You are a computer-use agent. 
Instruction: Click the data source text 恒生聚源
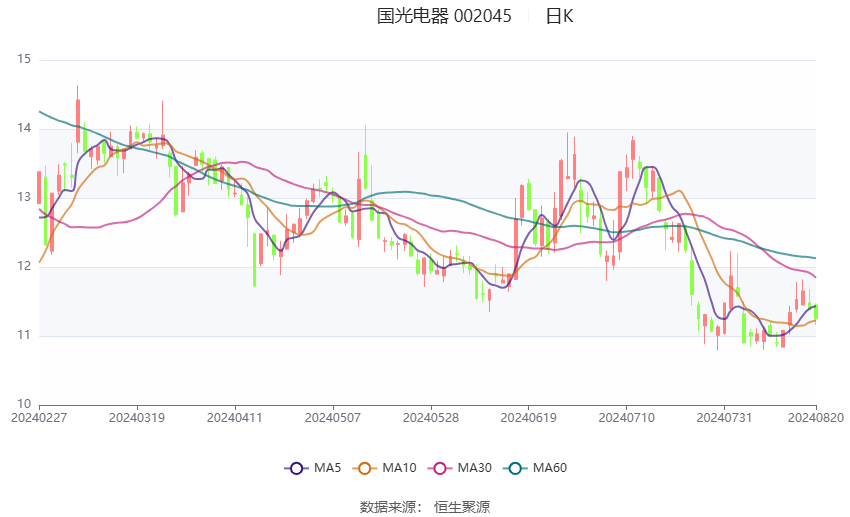tap(462, 507)
